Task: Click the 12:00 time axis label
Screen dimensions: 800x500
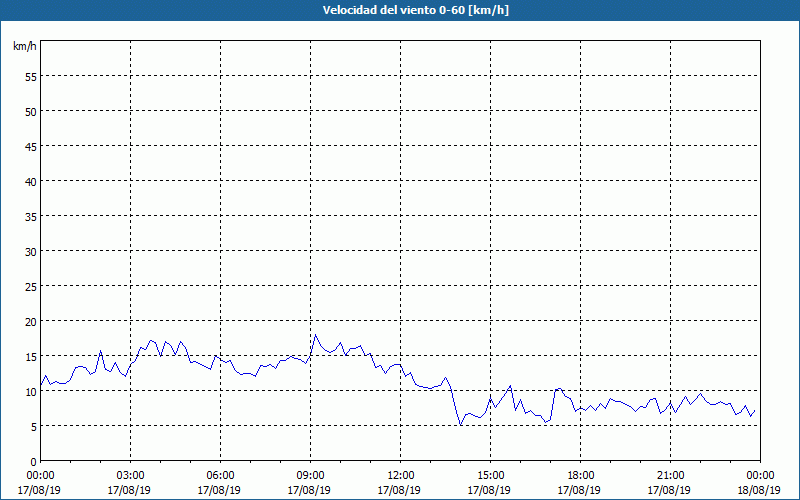Action: (x=399, y=476)
